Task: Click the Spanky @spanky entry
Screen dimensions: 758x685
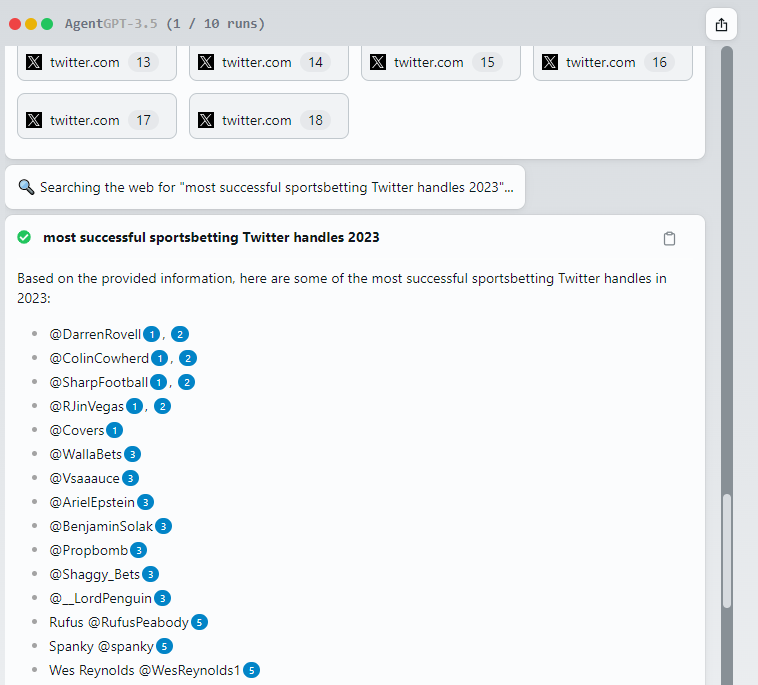Action: click(102, 646)
